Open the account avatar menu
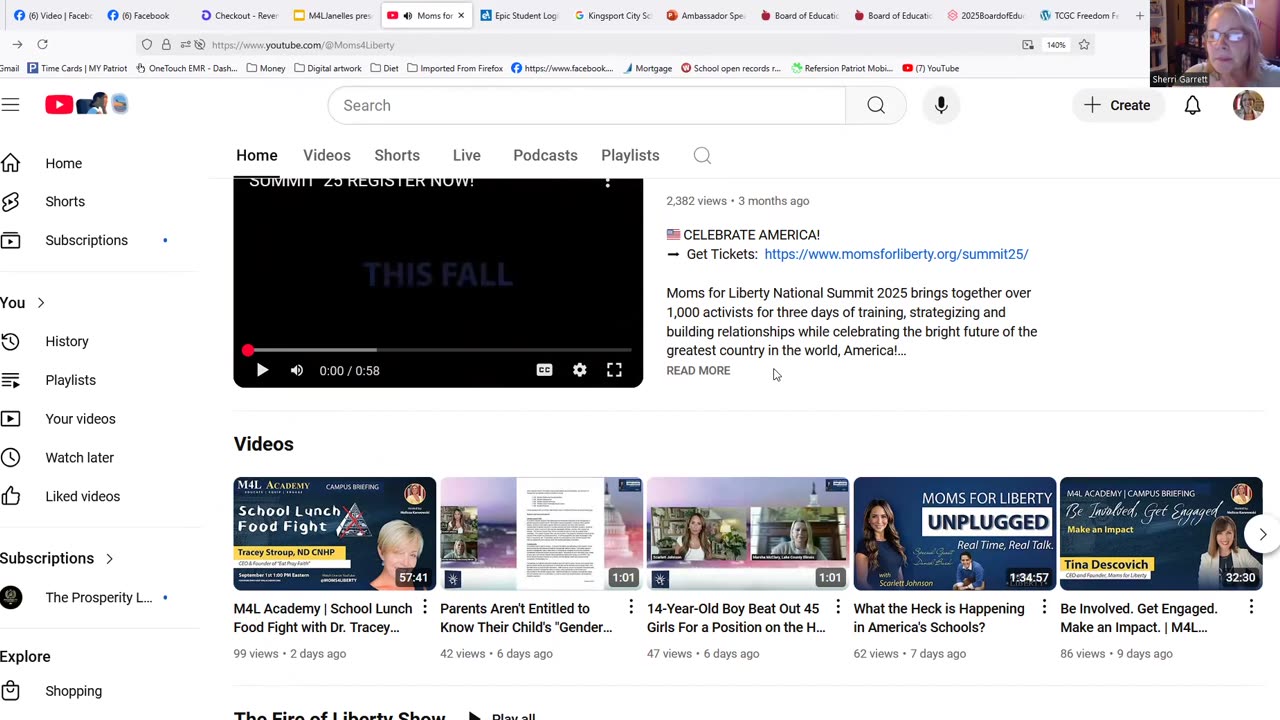 point(1248,105)
